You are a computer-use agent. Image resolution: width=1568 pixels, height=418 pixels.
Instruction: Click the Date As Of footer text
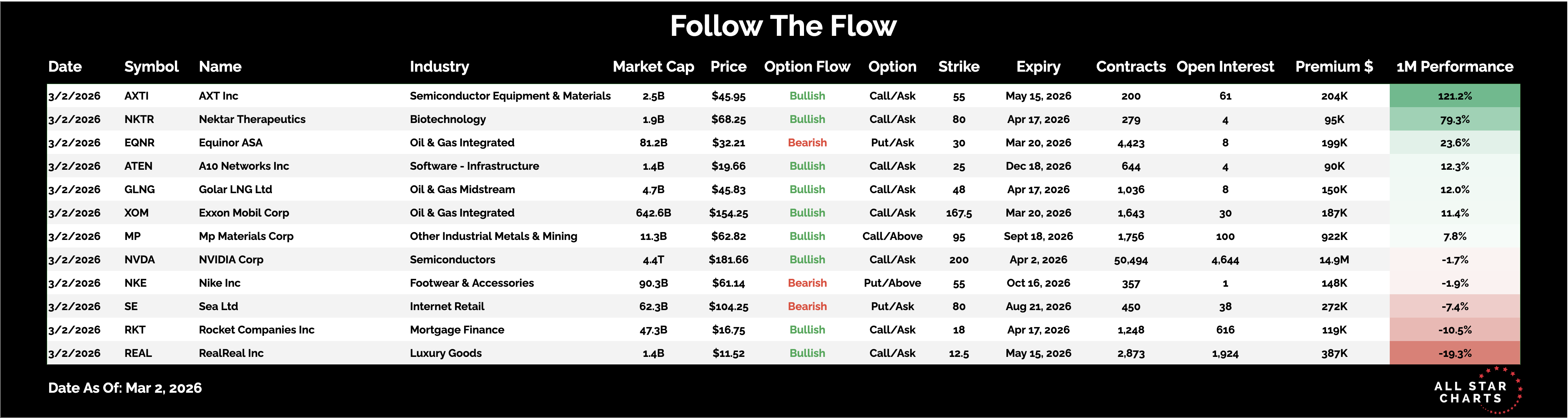click(x=125, y=388)
